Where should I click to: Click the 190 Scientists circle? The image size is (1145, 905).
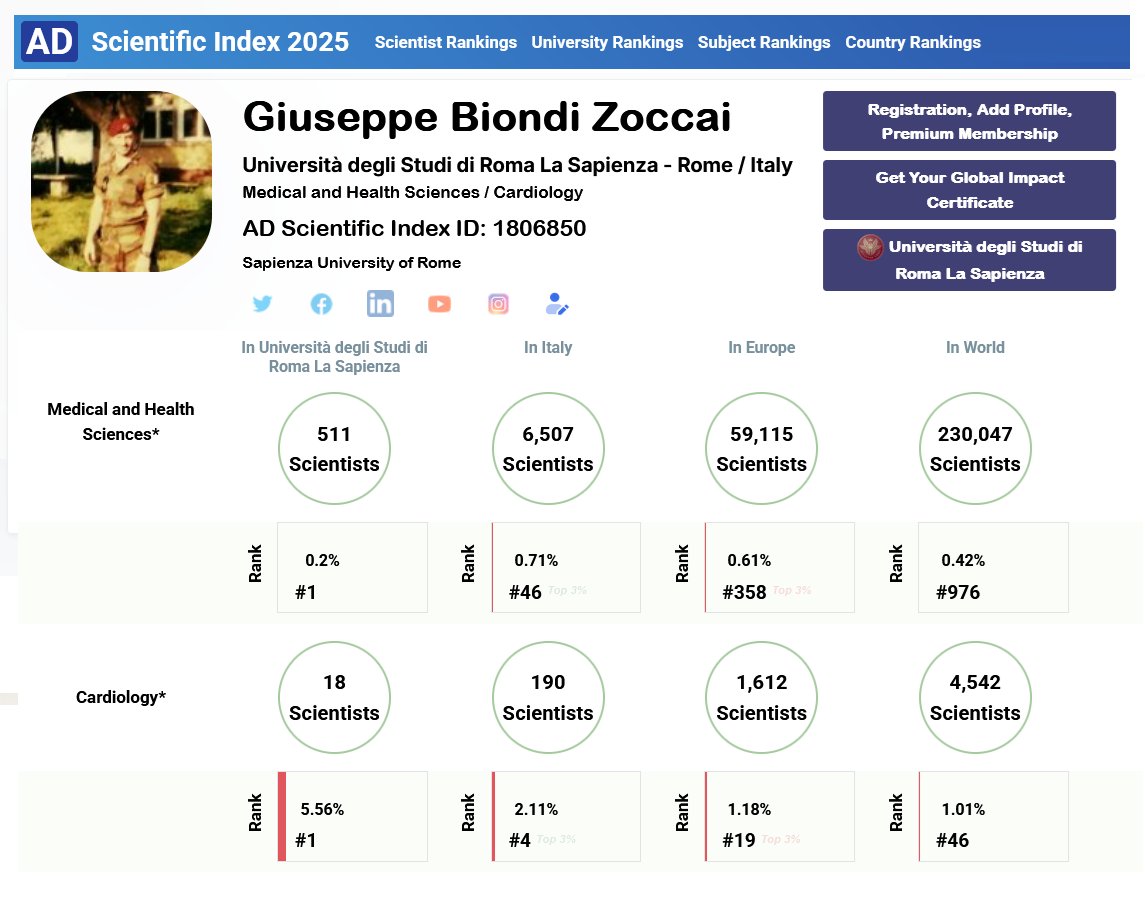pos(548,698)
